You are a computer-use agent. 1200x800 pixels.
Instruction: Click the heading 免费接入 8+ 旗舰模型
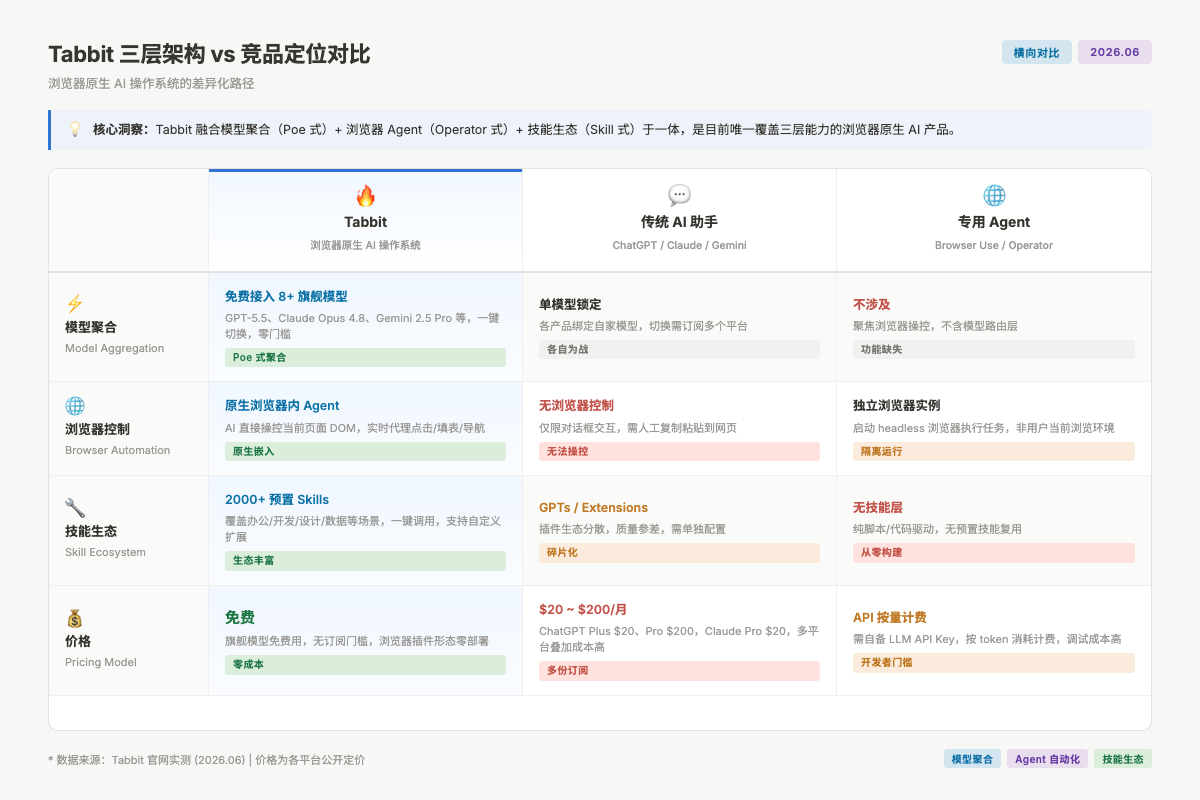pyautogui.click(x=286, y=296)
